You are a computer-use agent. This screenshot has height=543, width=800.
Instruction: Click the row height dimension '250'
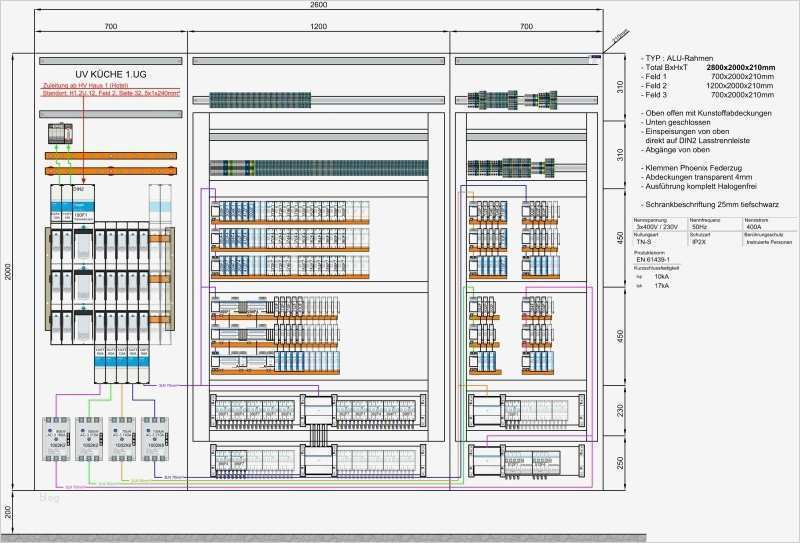(620, 463)
